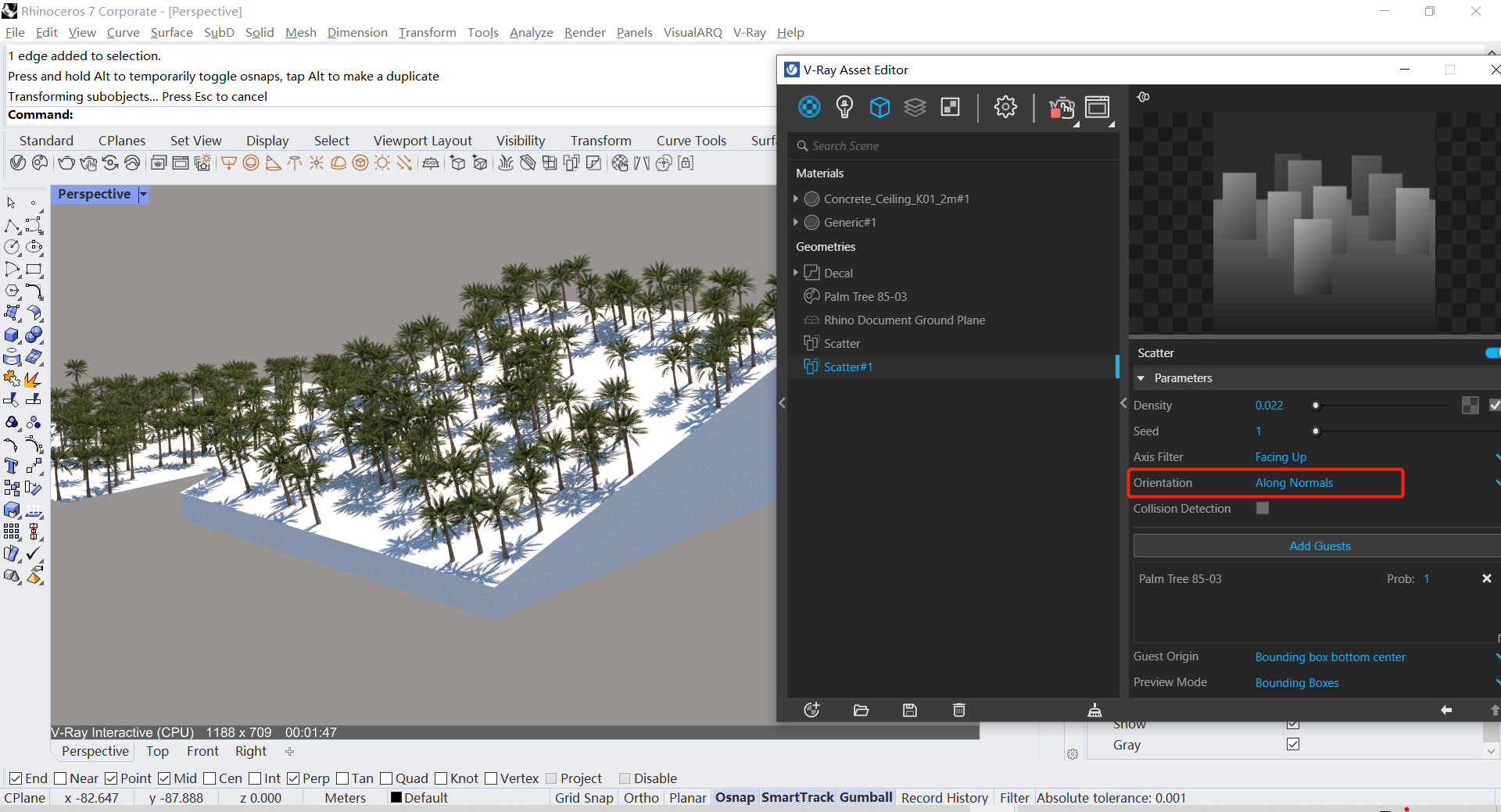
Task: Open the VisualARQ menu
Action: coord(693,32)
